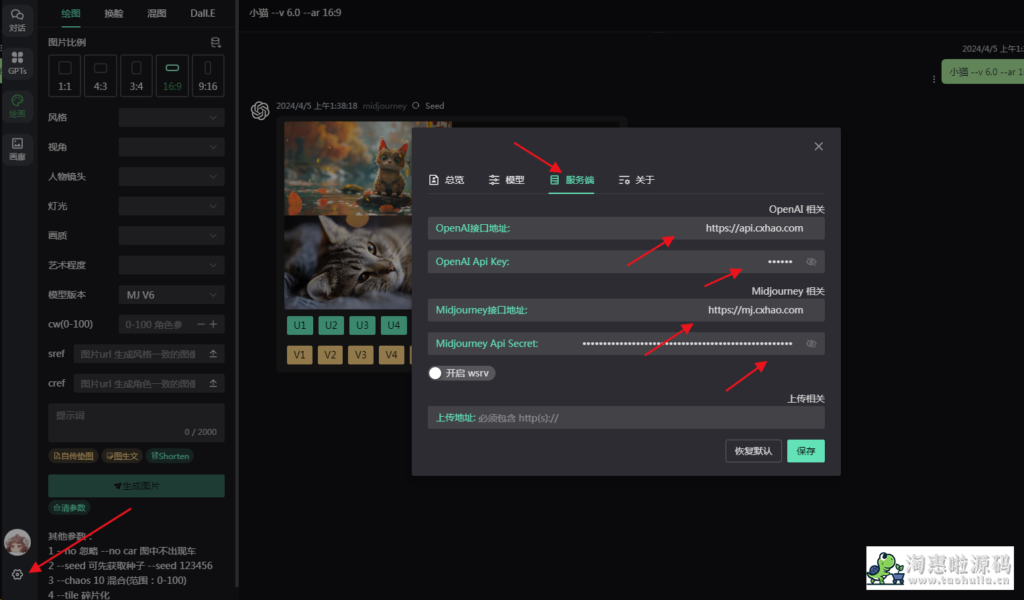Click upload icon in sref field
The image size is (1024, 600).
point(213,354)
